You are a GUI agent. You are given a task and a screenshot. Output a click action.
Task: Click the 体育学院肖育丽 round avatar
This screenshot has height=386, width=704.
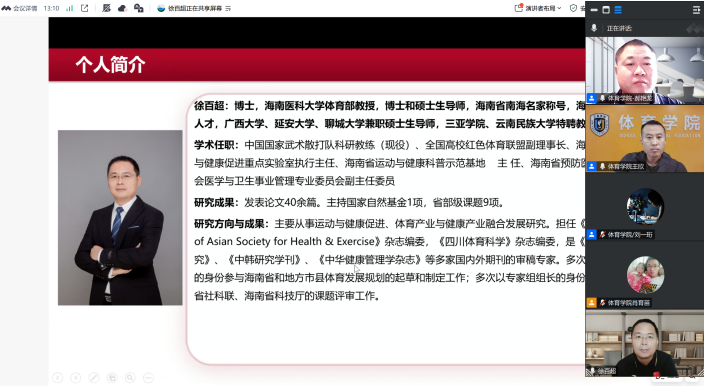pos(645,275)
